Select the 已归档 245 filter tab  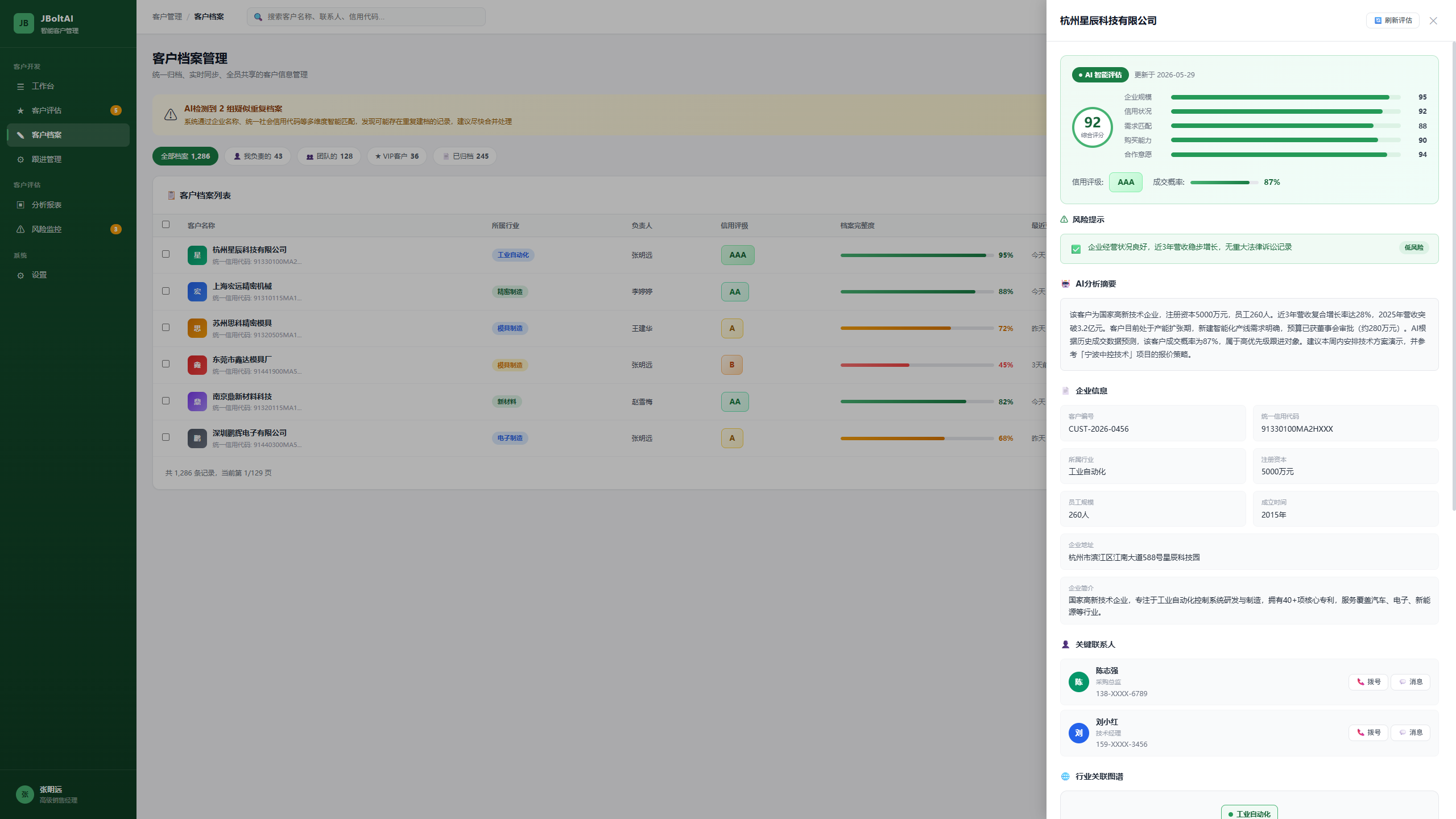(465, 156)
